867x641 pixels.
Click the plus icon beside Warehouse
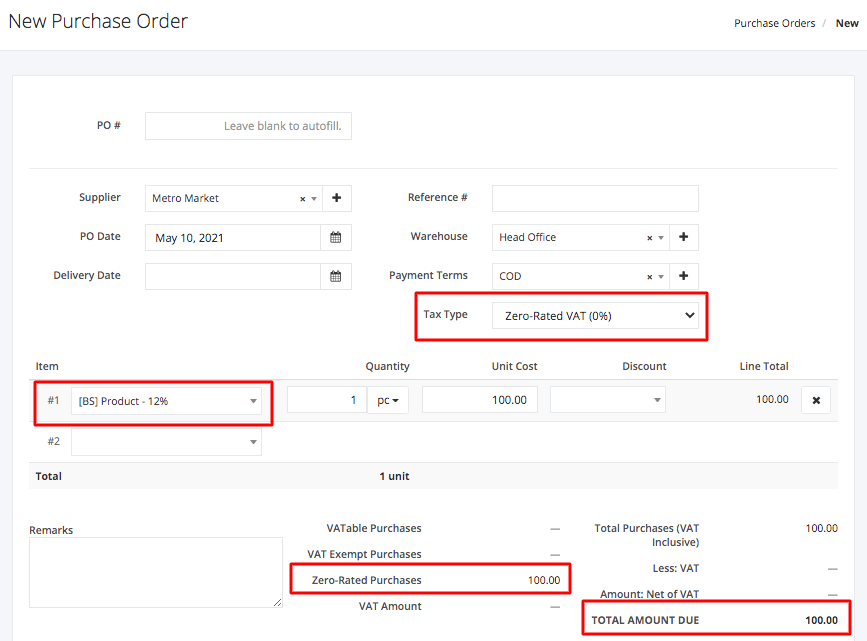click(683, 237)
